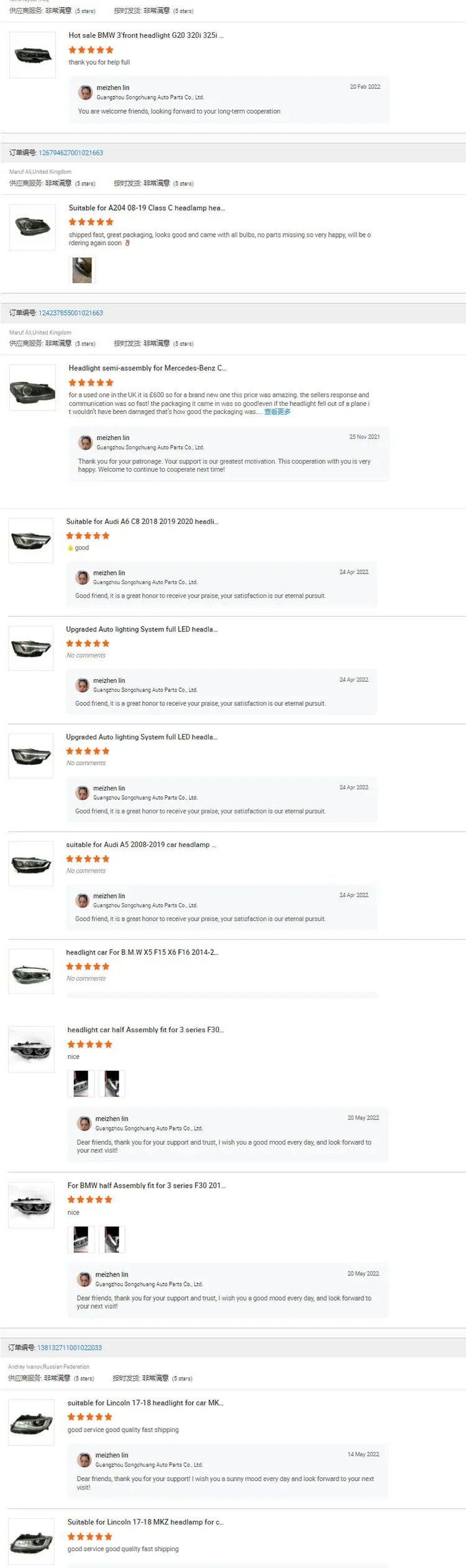The image size is (466, 1568).
Task: Open BMW 3 front headlight G20 product image
Action: [32, 55]
